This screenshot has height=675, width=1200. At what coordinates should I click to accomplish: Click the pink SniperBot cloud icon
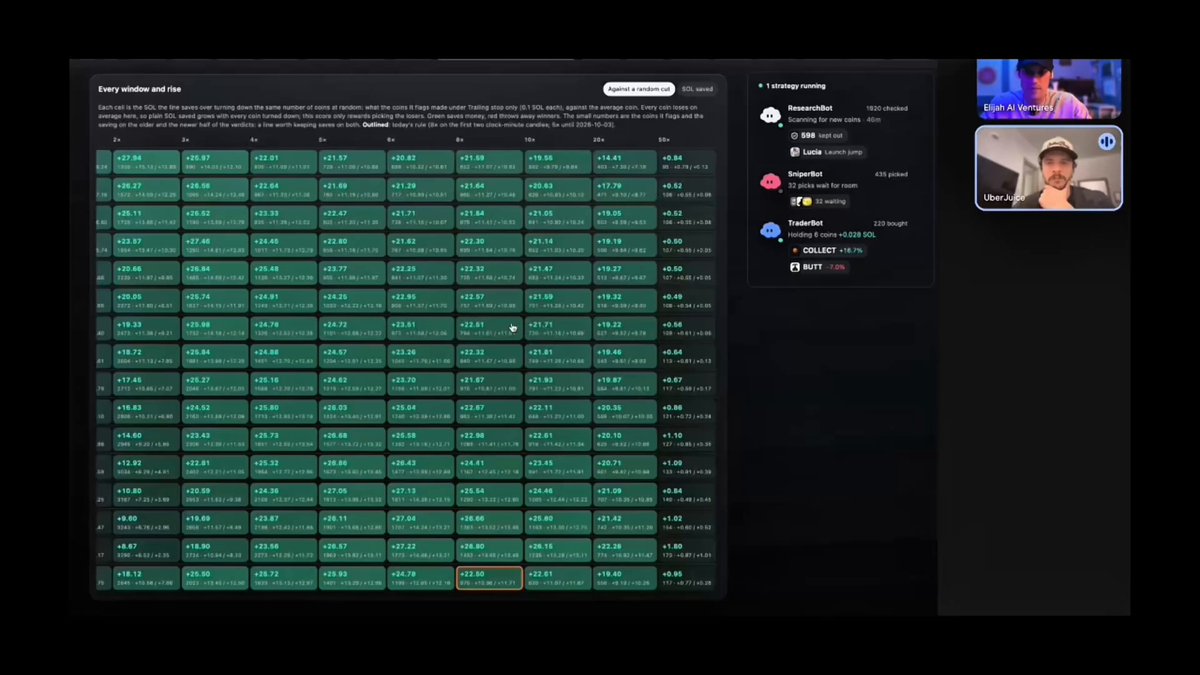[770, 181]
